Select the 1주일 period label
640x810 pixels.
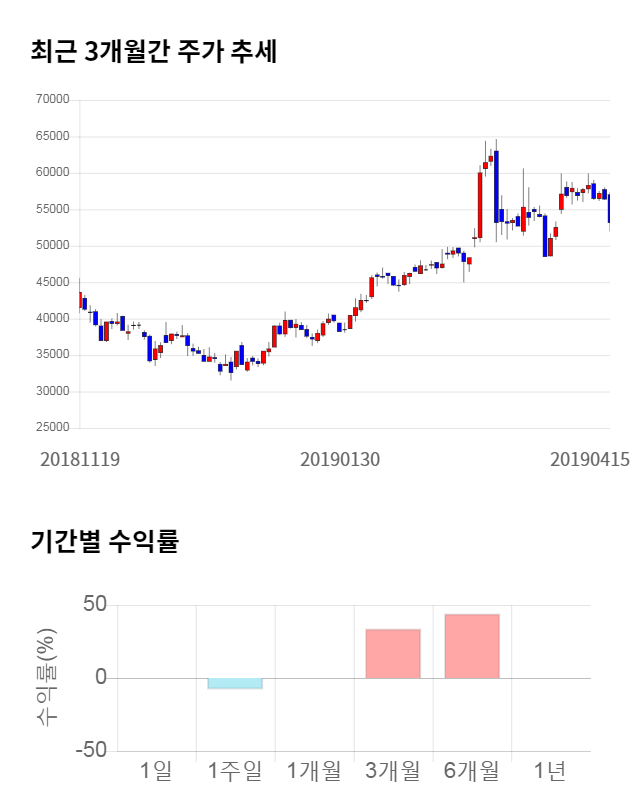click(235, 771)
